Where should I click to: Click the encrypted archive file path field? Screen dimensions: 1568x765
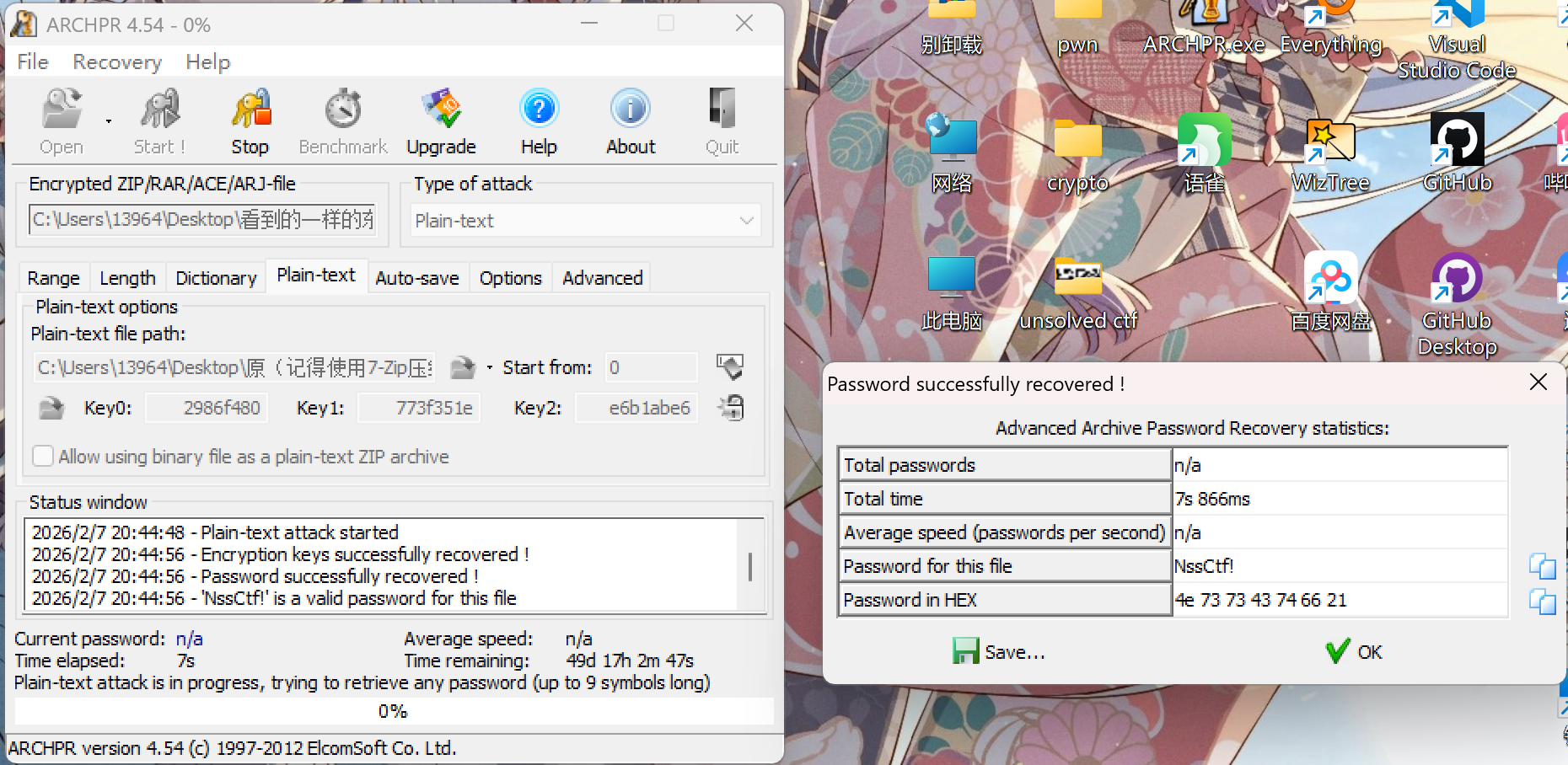(x=202, y=220)
